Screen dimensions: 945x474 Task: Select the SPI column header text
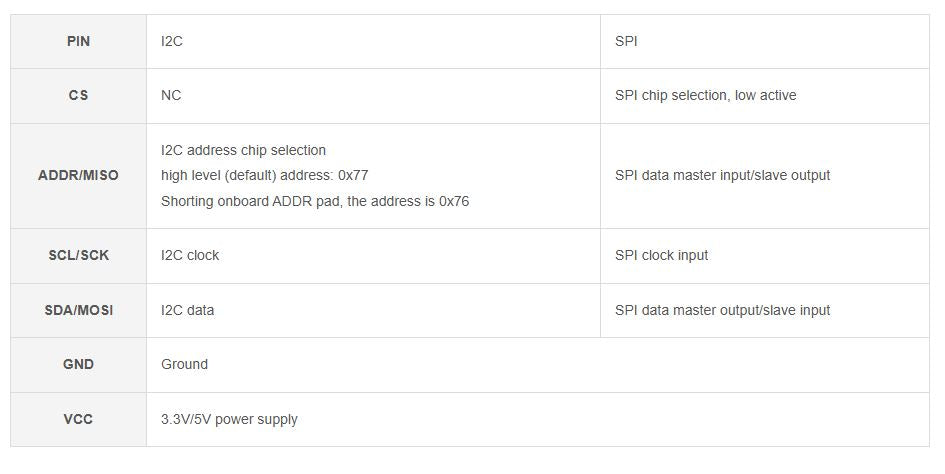(x=626, y=42)
